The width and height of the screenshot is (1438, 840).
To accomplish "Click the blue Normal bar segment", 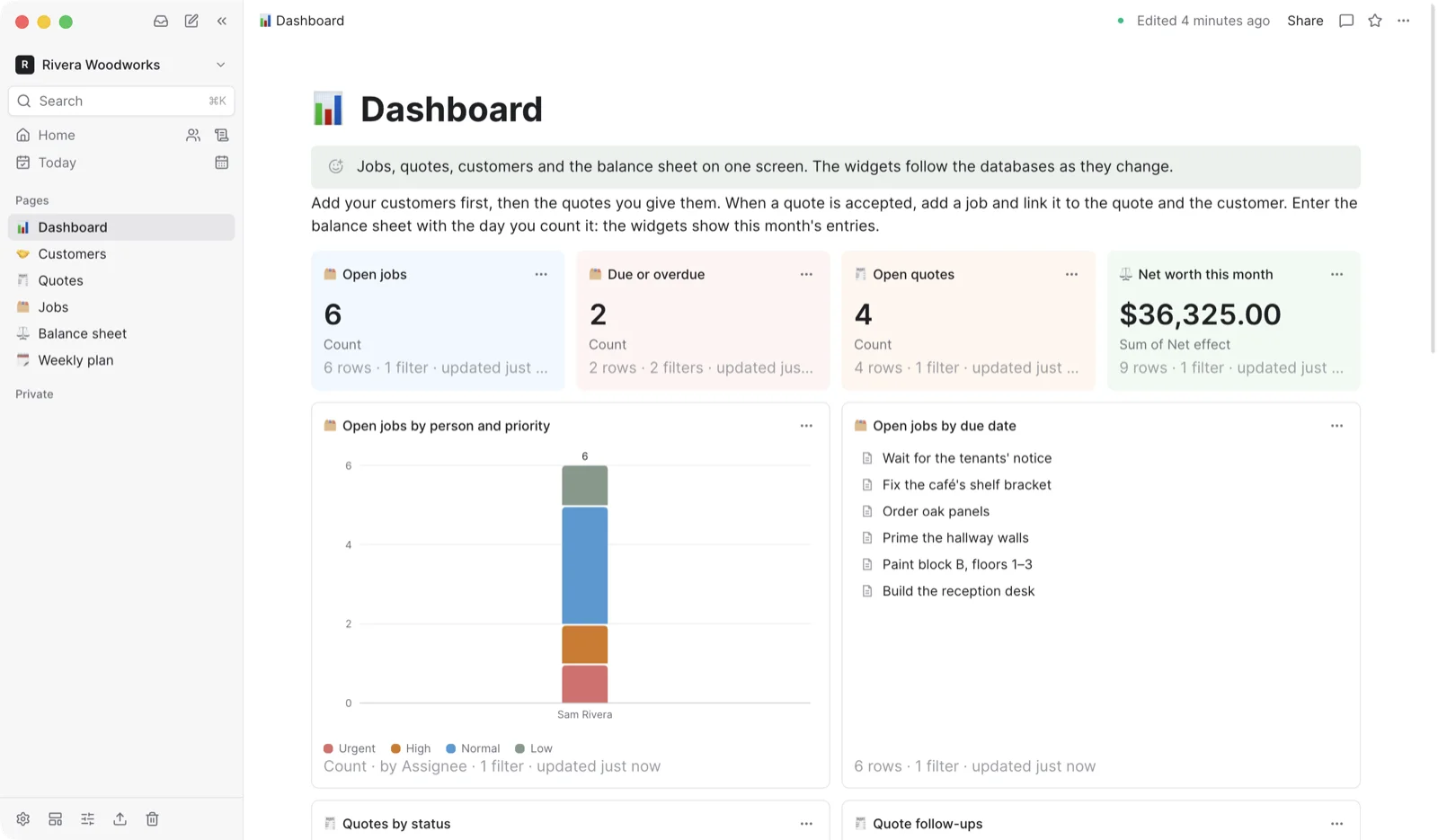I will [585, 565].
